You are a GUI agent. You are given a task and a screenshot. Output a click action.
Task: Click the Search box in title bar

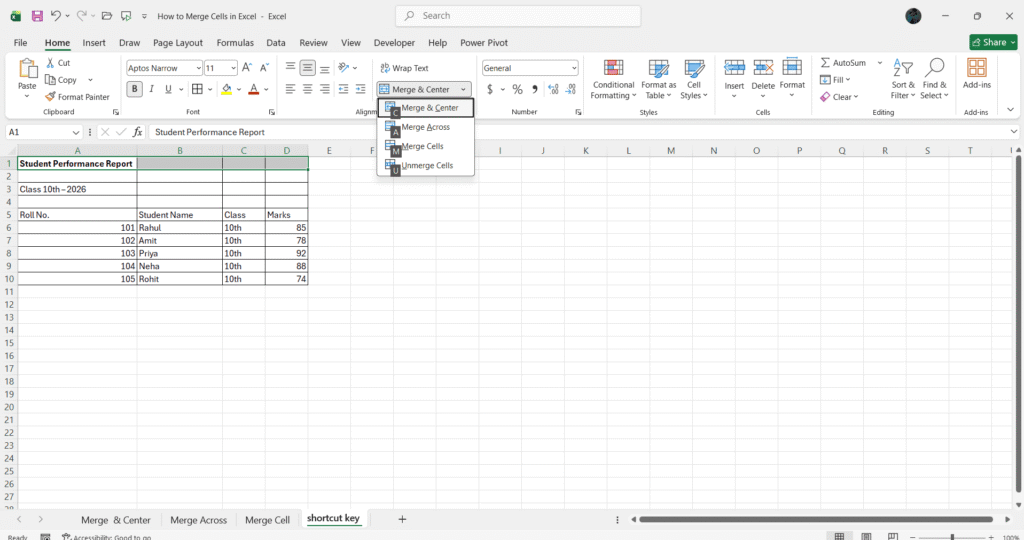click(x=518, y=16)
